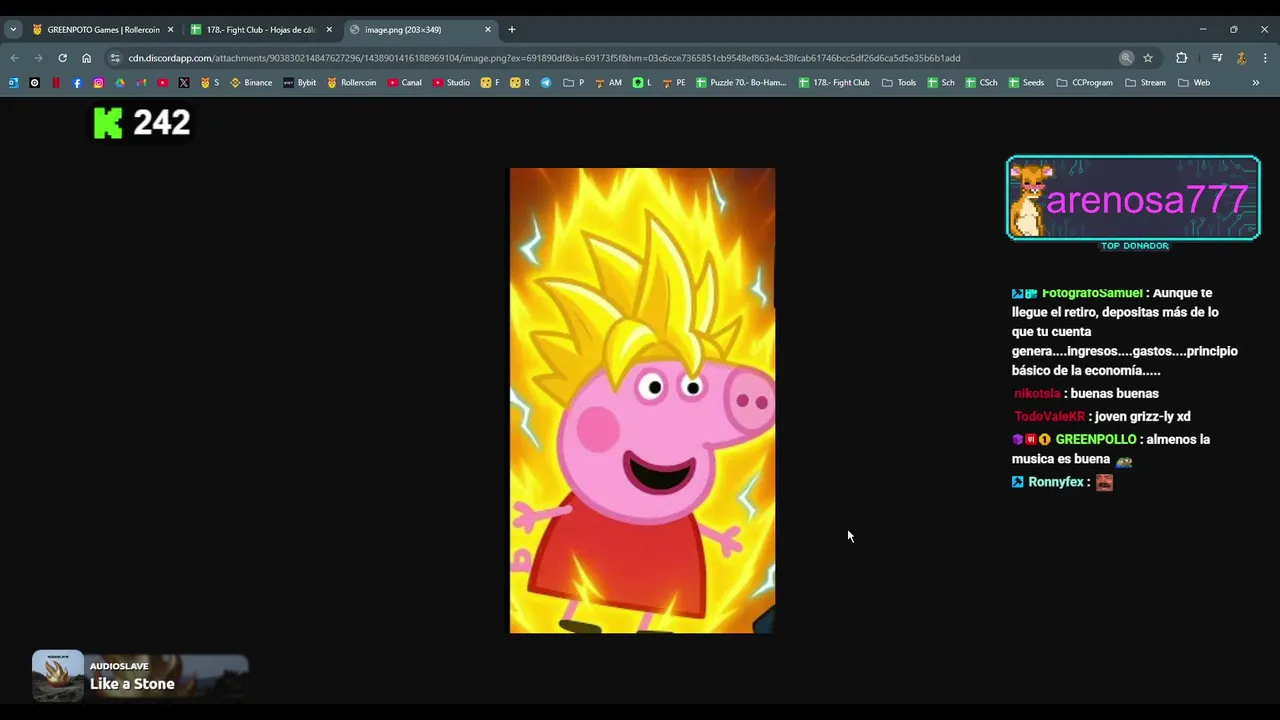Focus the address bar URL
1280x720 pixels.
tap(544, 58)
